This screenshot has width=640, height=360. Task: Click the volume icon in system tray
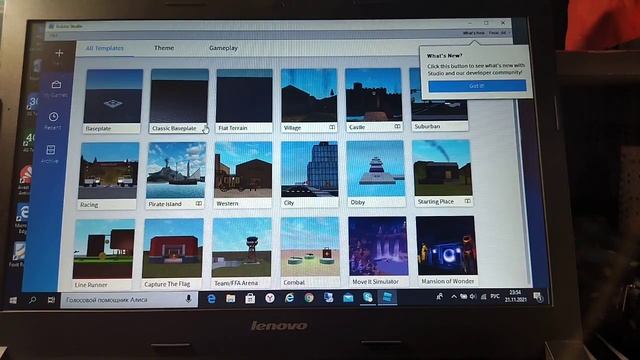[473, 297]
